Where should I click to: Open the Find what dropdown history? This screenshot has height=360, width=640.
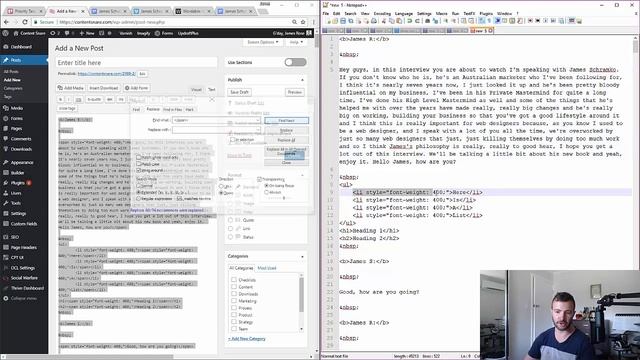click(258, 120)
